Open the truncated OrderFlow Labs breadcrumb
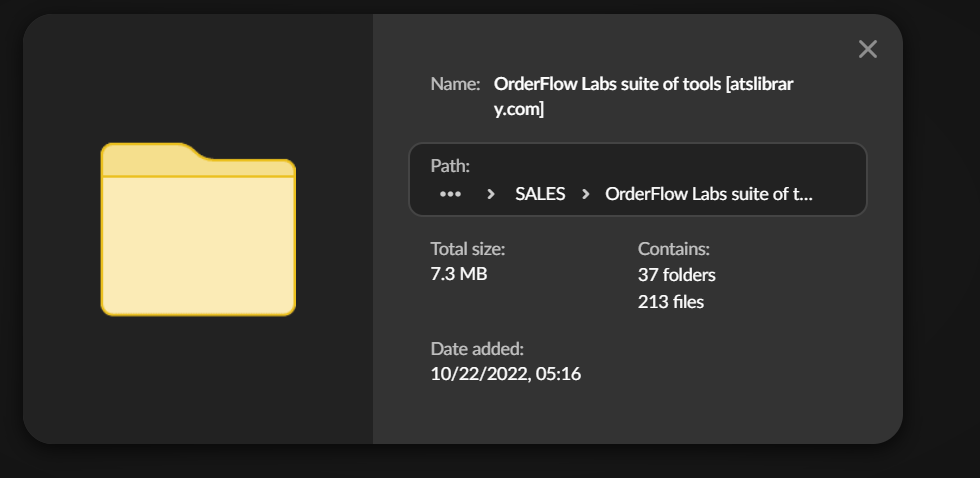980x478 pixels. [708, 194]
